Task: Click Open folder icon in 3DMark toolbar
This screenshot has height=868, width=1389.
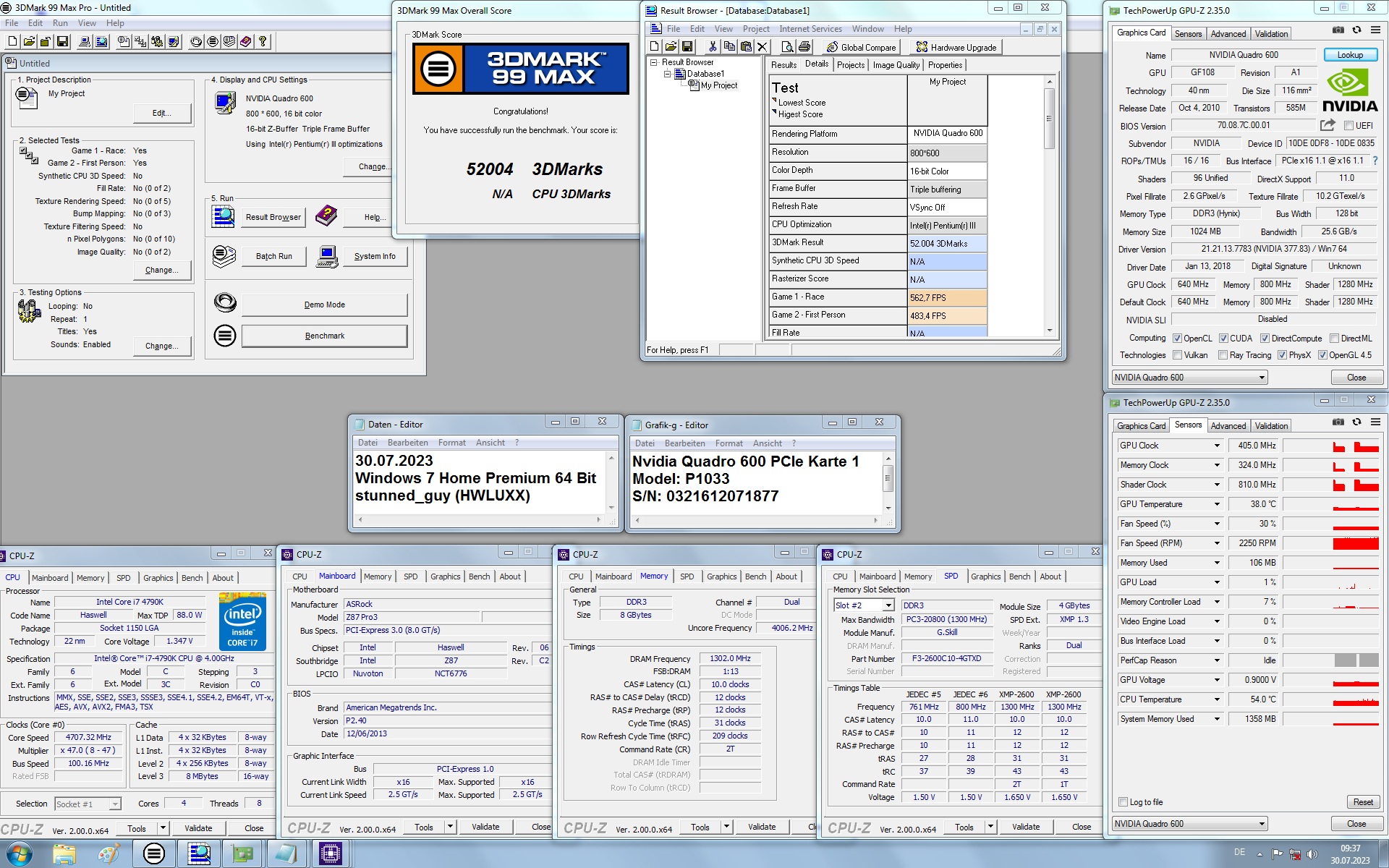Action: pos(29,42)
